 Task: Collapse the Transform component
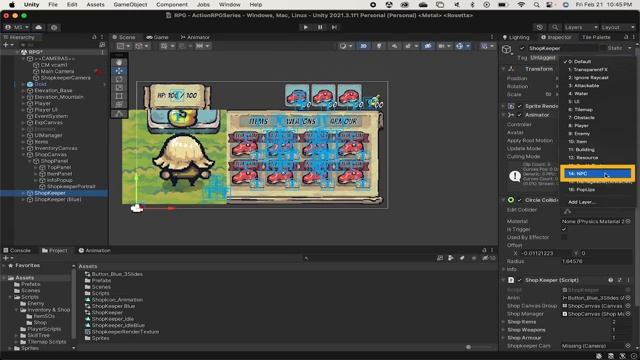503,69
